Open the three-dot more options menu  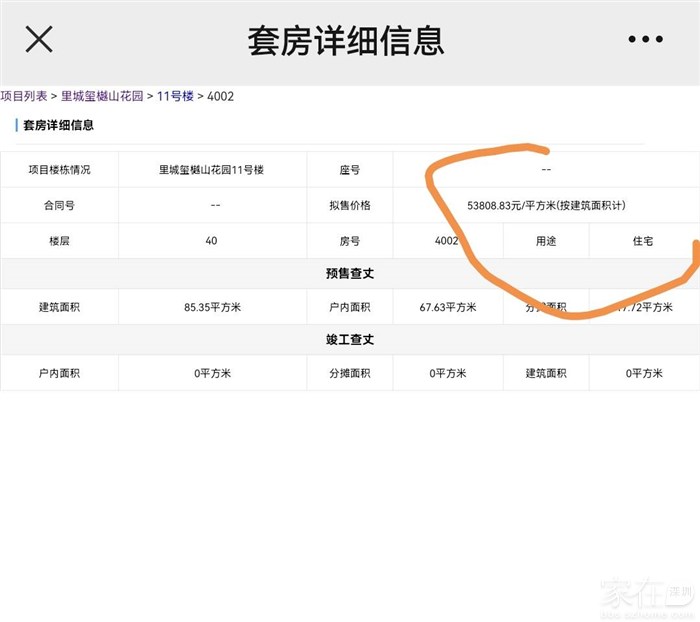645,40
